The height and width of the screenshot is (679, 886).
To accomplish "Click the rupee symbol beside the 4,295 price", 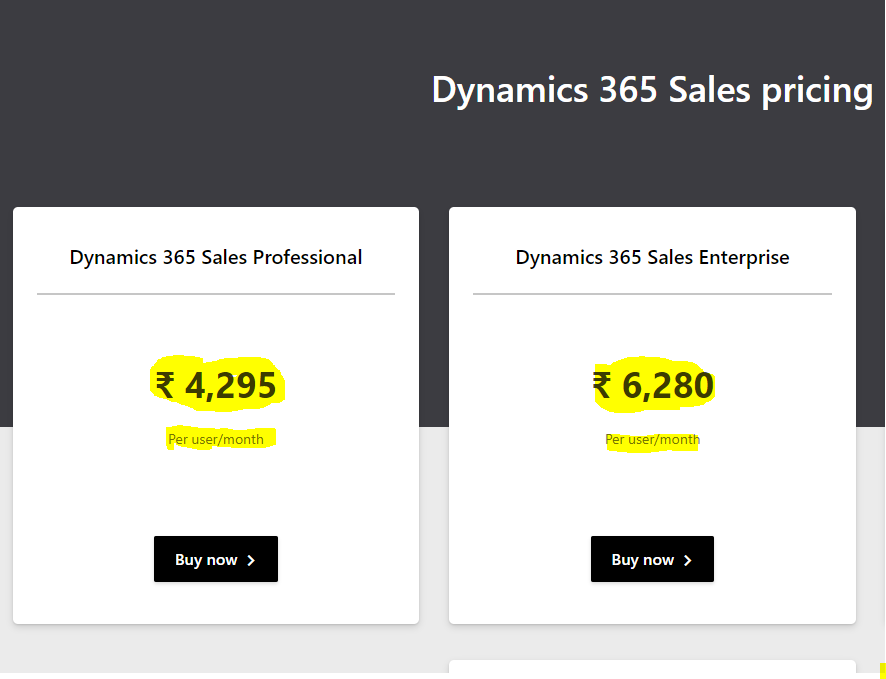I will [166, 385].
